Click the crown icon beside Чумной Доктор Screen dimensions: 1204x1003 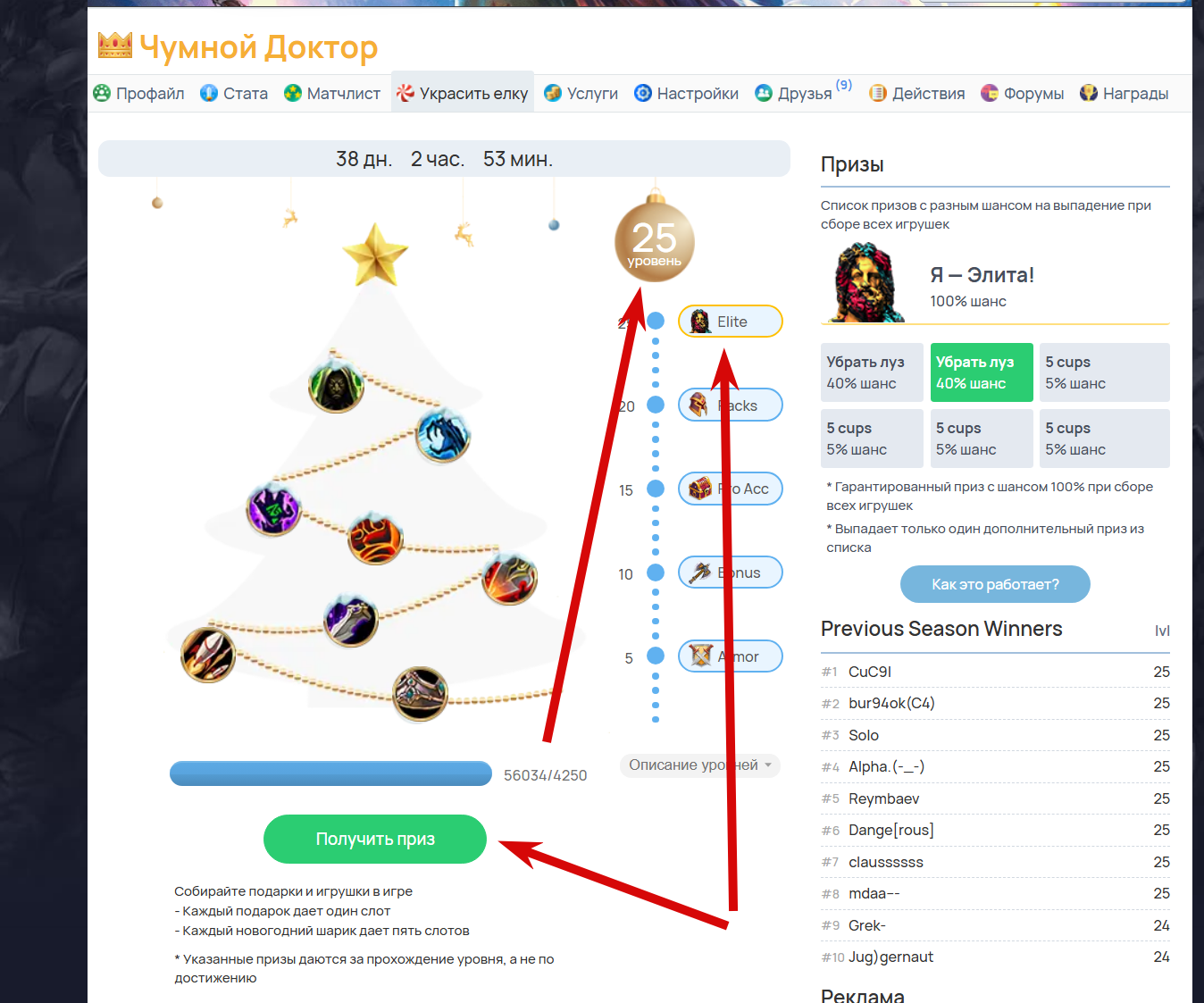[x=115, y=45]
